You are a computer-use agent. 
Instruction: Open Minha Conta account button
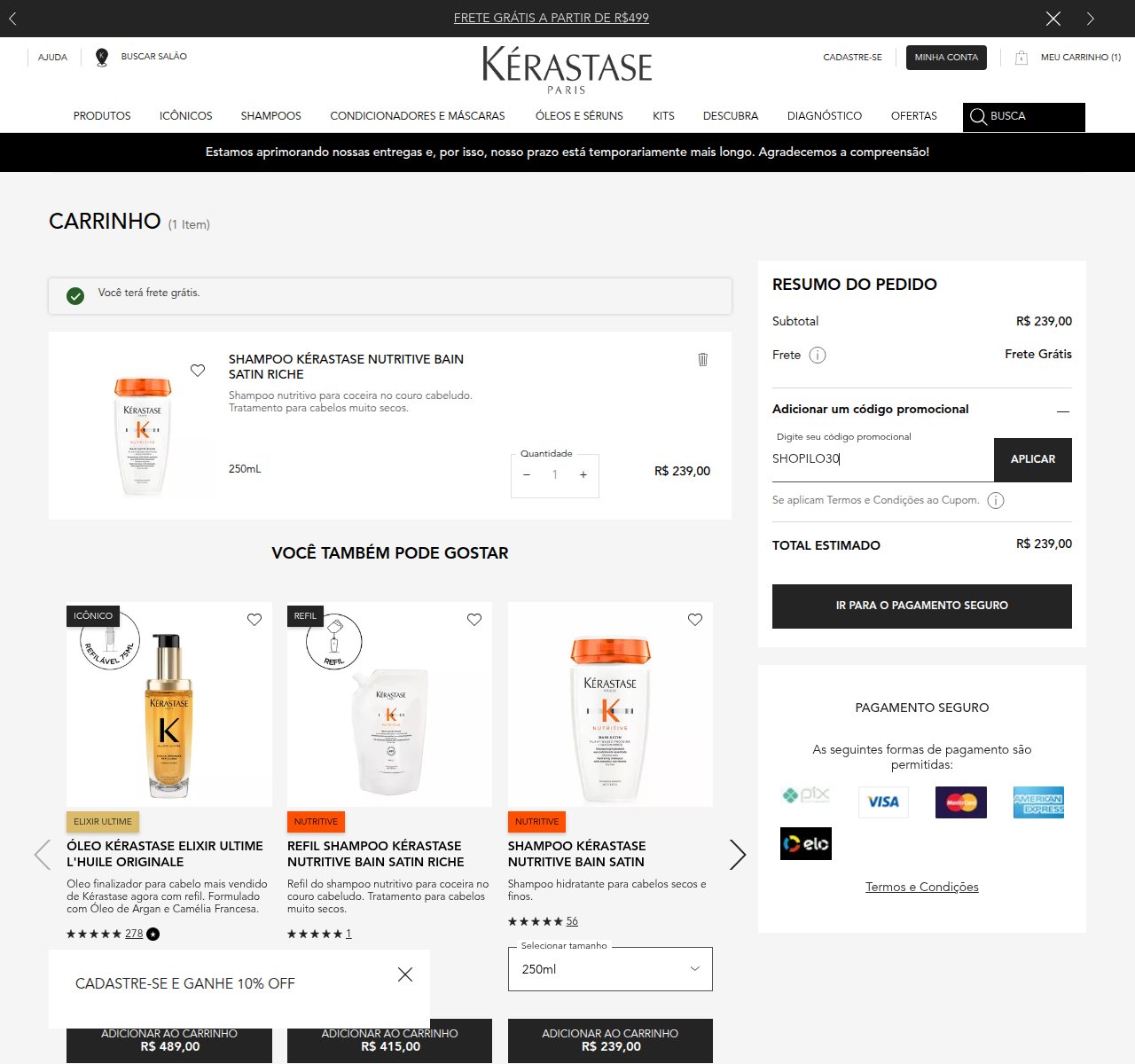pos(946,57)
